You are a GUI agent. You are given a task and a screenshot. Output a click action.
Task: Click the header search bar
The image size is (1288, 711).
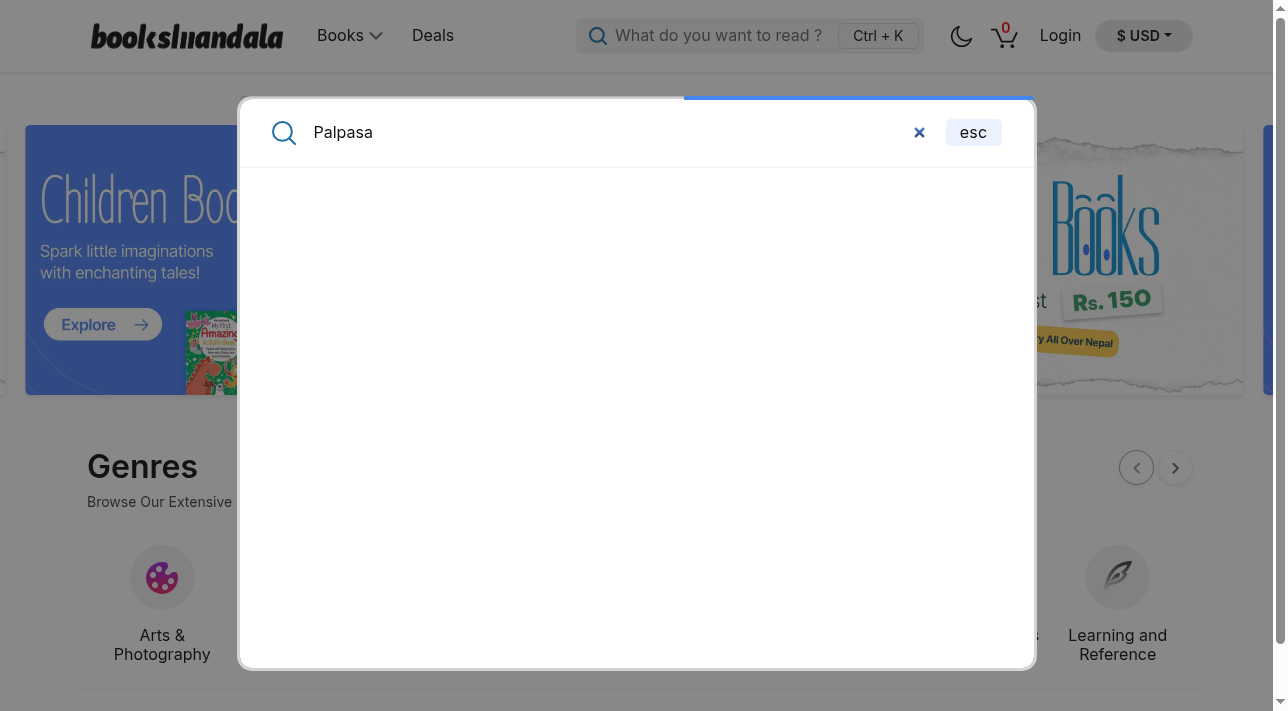[x=750, y=36]
